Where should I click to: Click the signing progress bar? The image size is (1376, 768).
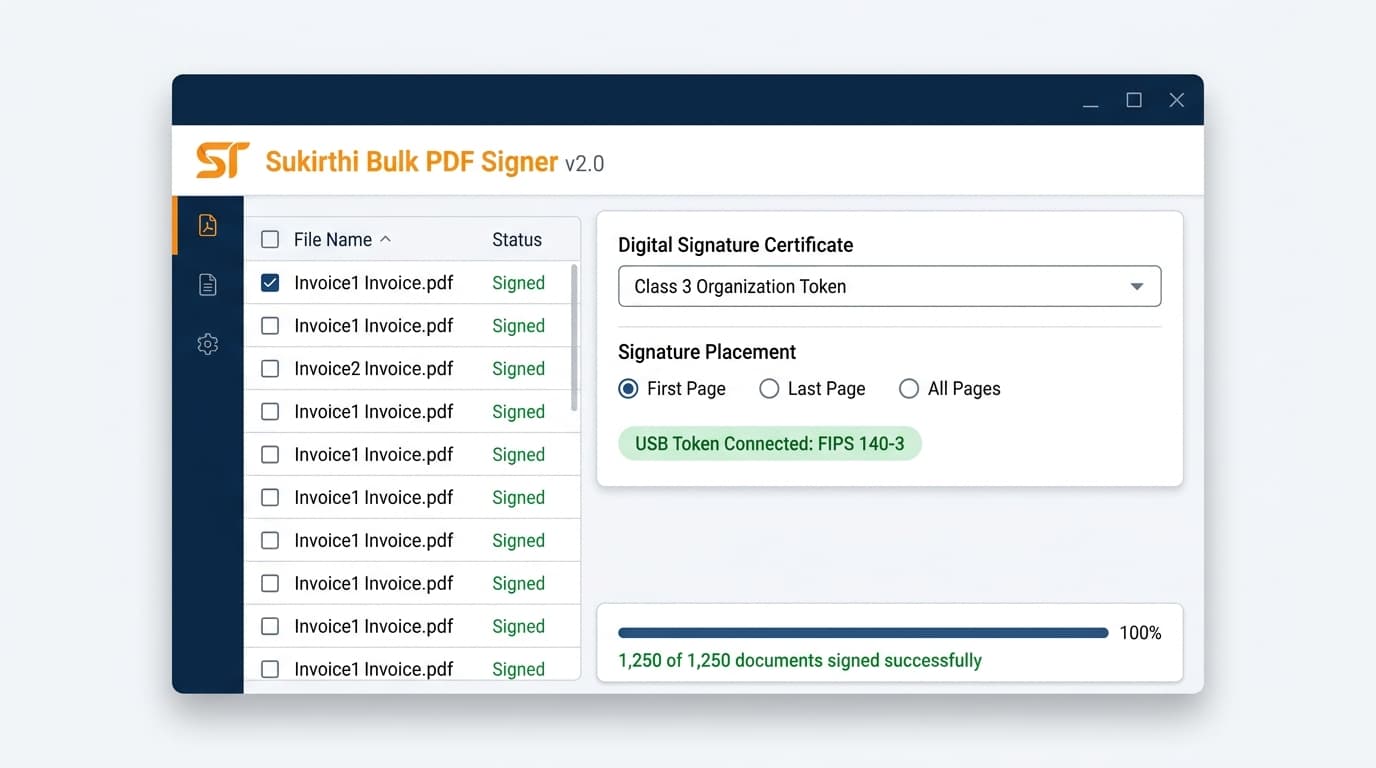click(863, 633)
